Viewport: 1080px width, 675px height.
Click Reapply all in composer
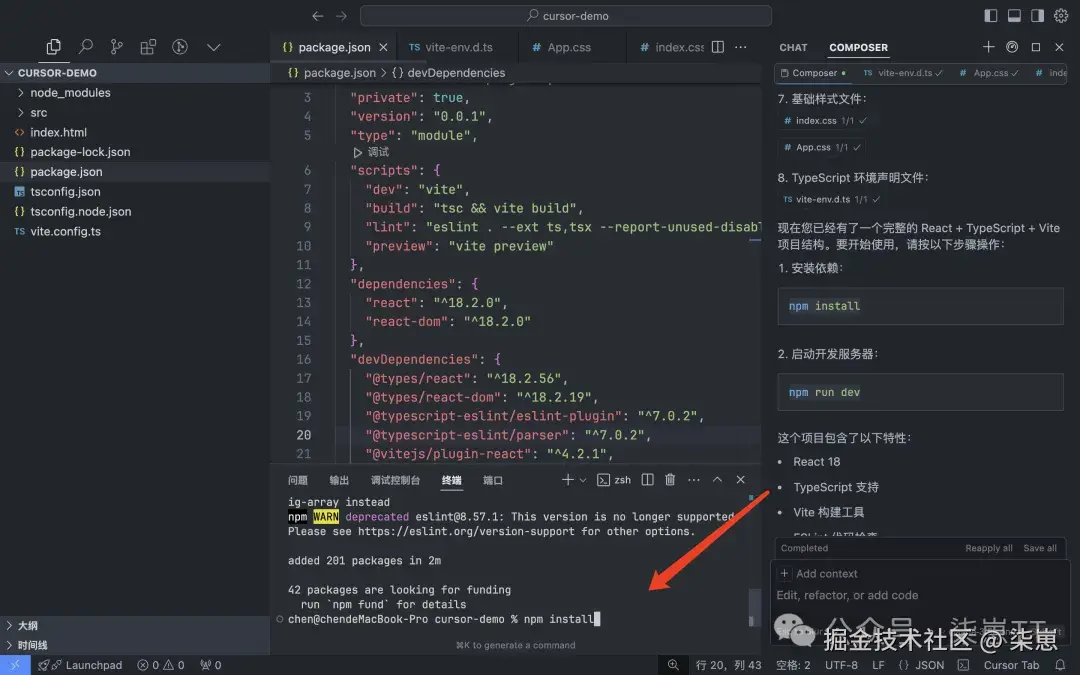[x=988, y=548]
